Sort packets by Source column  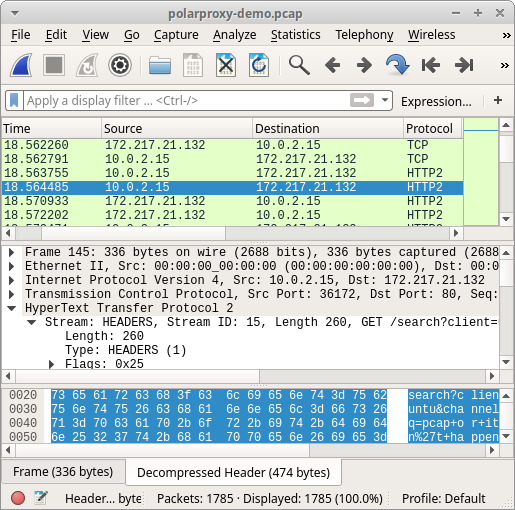pos(177,128)
